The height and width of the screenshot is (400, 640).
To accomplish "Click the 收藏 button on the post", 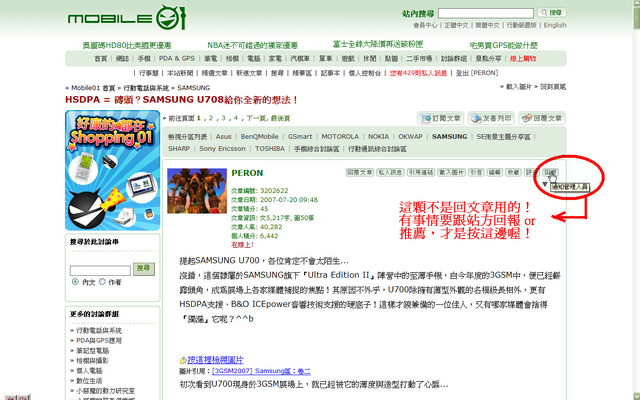I will click(513, 173).
